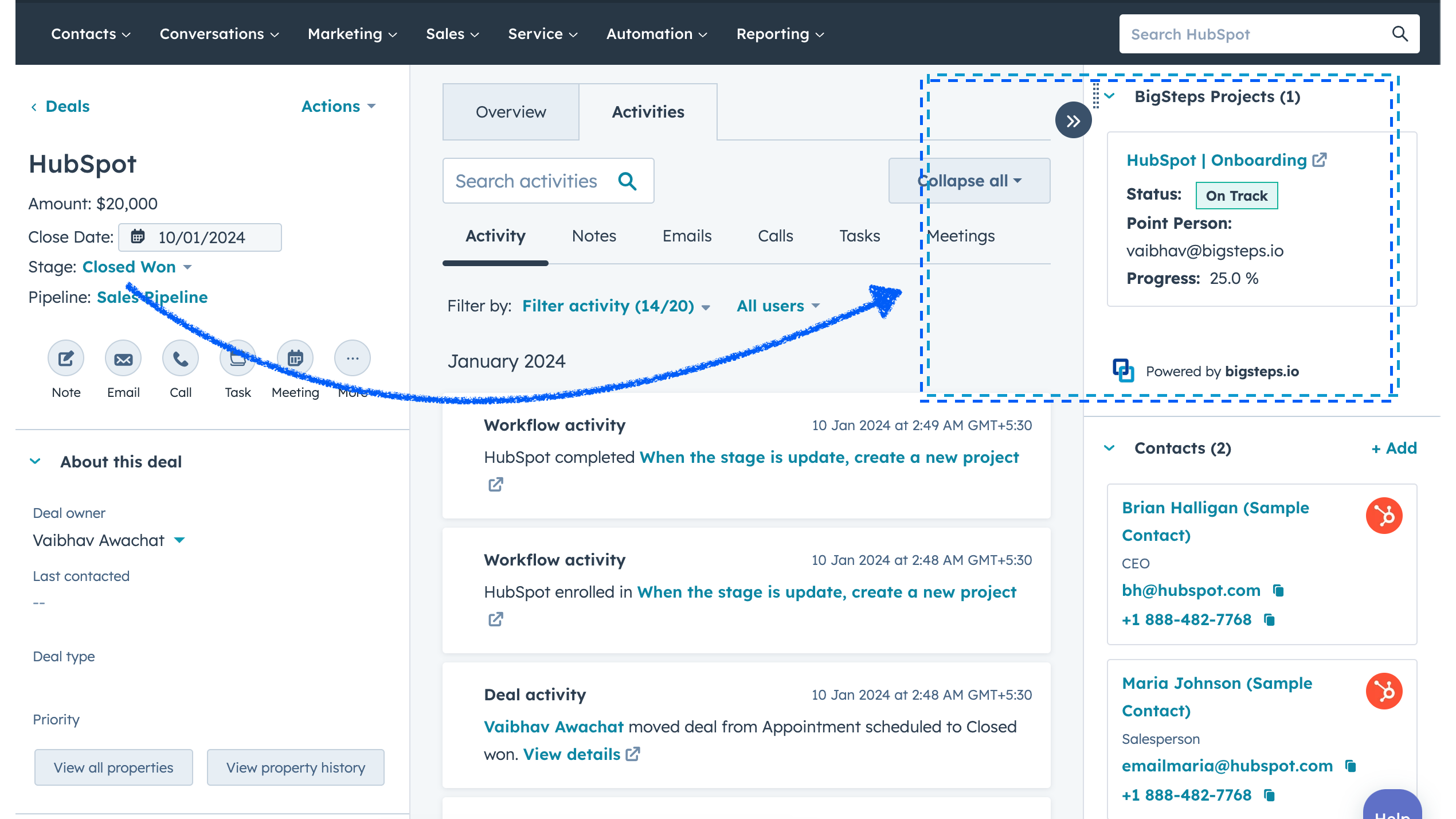Click View all properties

(113, 767)
